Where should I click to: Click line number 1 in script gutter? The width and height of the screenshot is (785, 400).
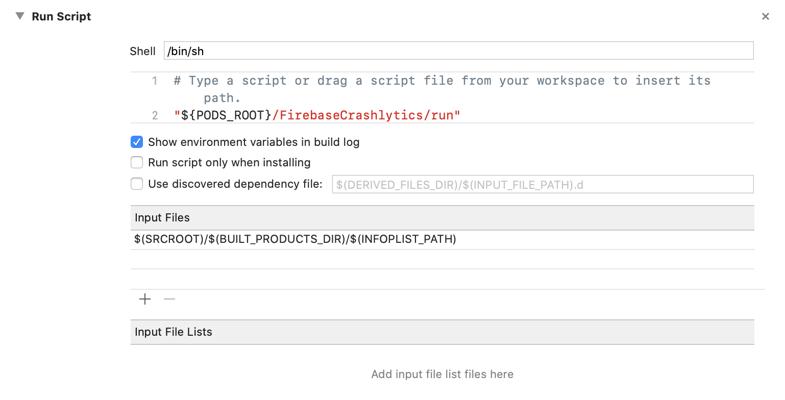coord(155,80)
